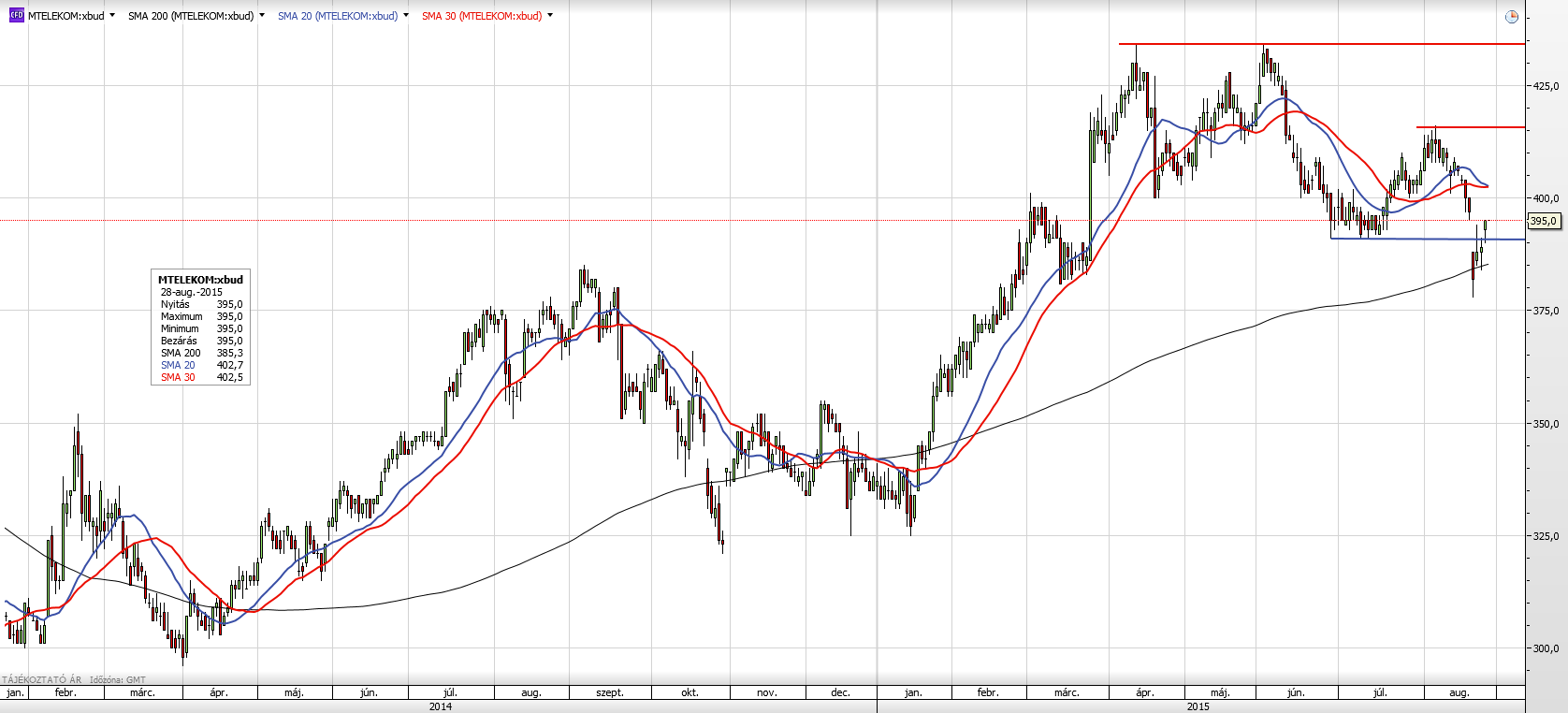
Task: Click the 375,0 label on the price axis
Action: (x=1546, y=311)
